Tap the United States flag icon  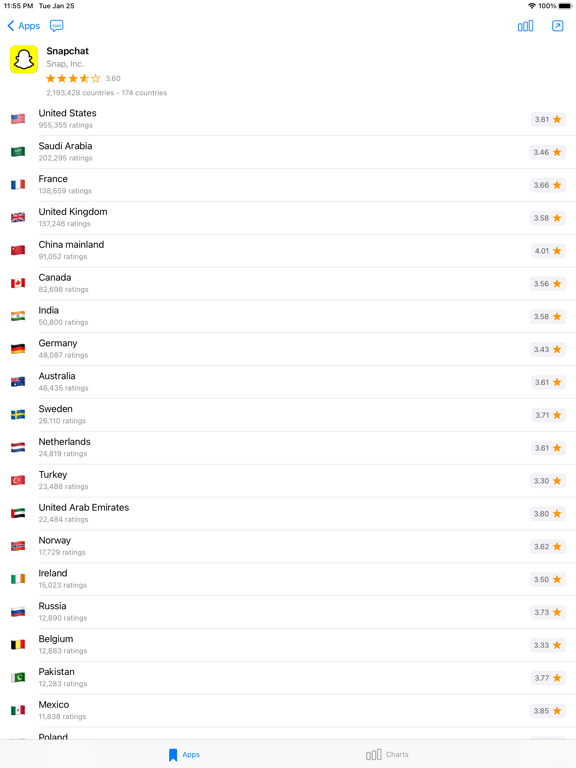coord(18,119)
